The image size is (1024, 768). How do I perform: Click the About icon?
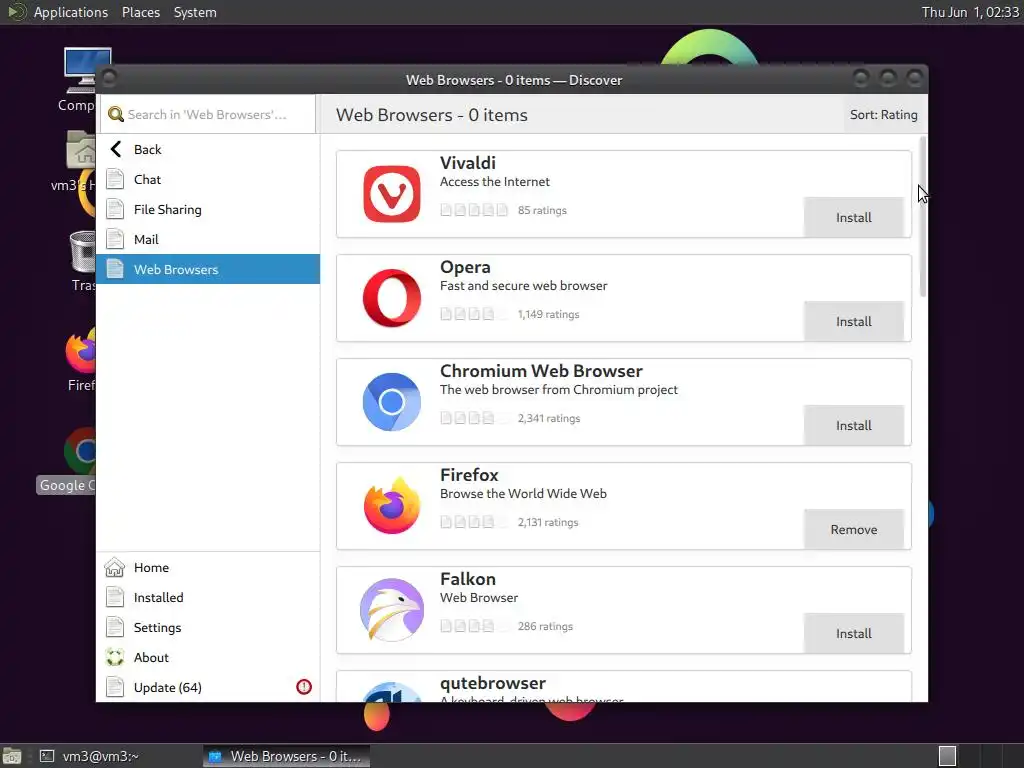tap(115, 657)
